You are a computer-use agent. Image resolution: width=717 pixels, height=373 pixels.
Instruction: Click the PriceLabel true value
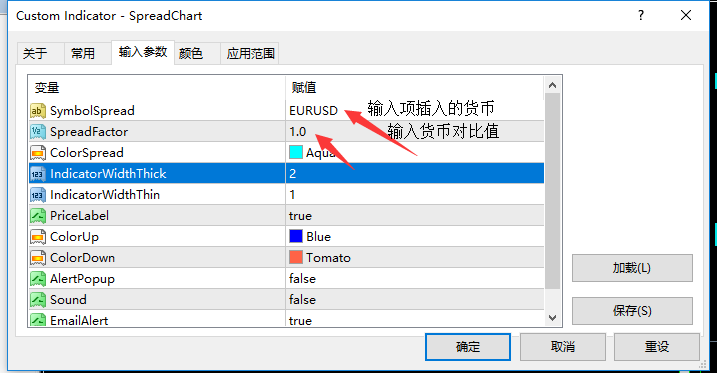(x=300, y=216)
